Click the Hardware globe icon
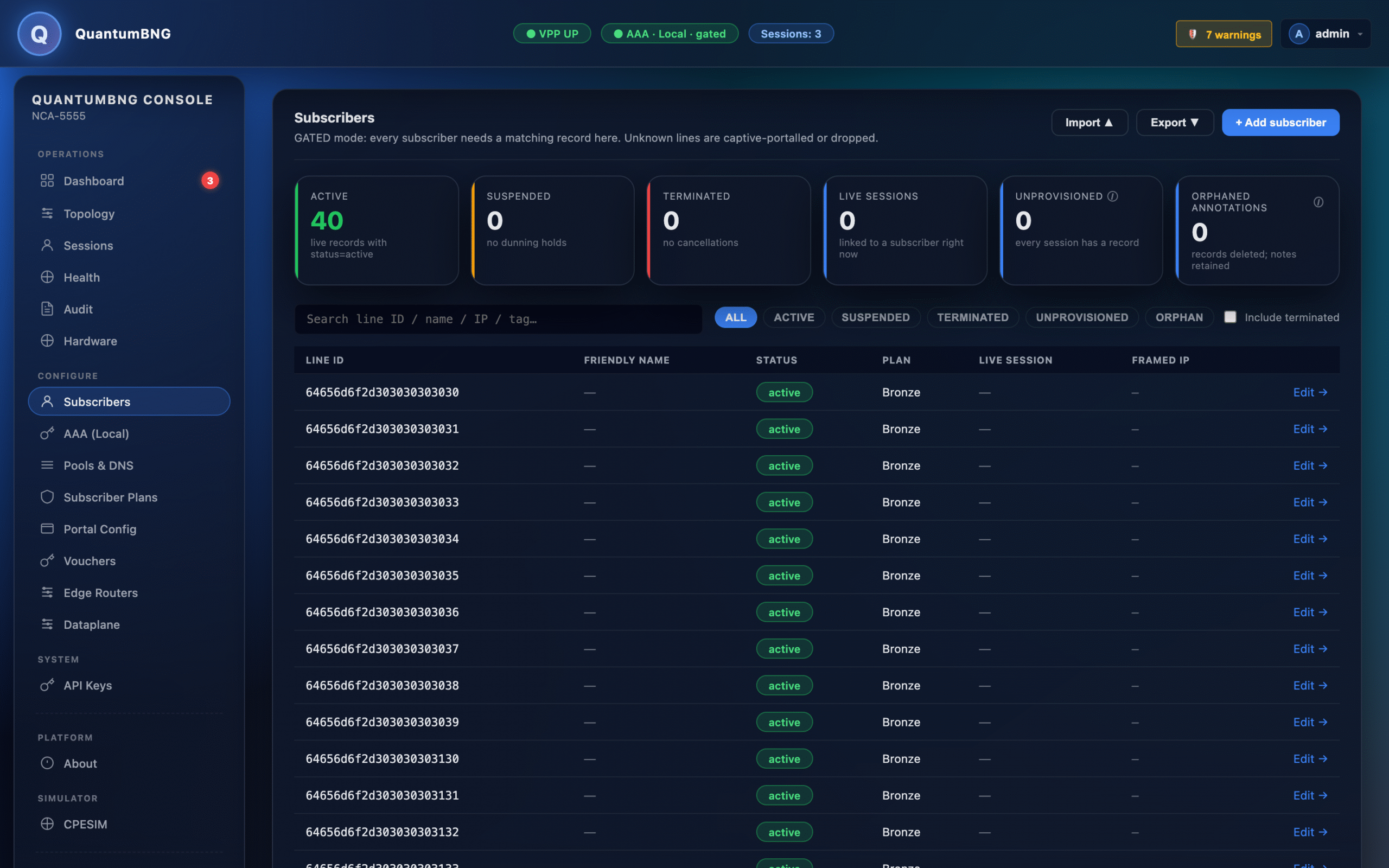Viewport: 1389px width, 868px height. pyautogui.click(x=47, y=341)
